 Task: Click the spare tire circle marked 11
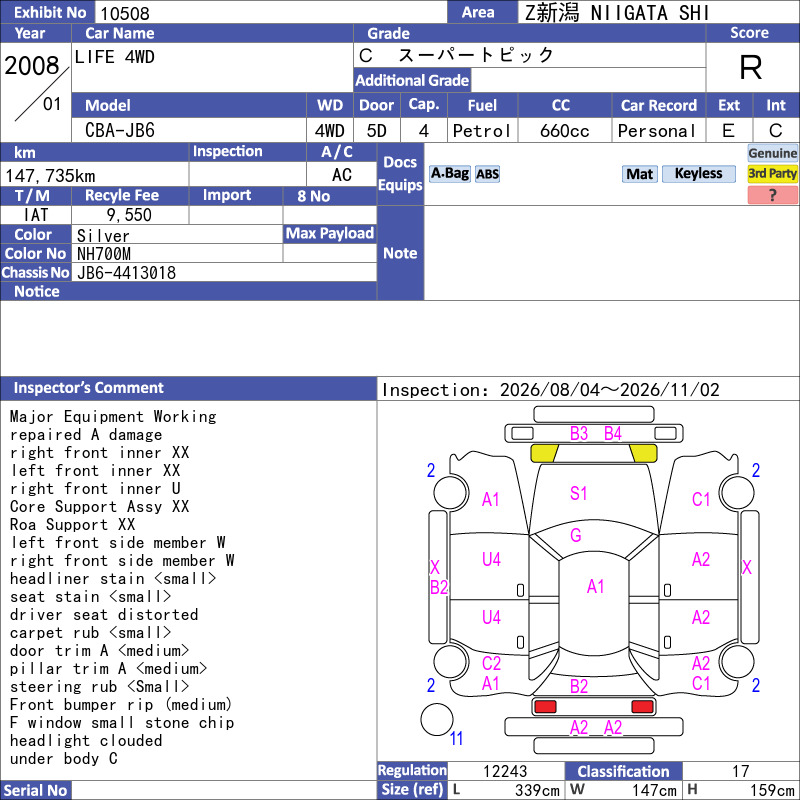(x=437, y=719)
